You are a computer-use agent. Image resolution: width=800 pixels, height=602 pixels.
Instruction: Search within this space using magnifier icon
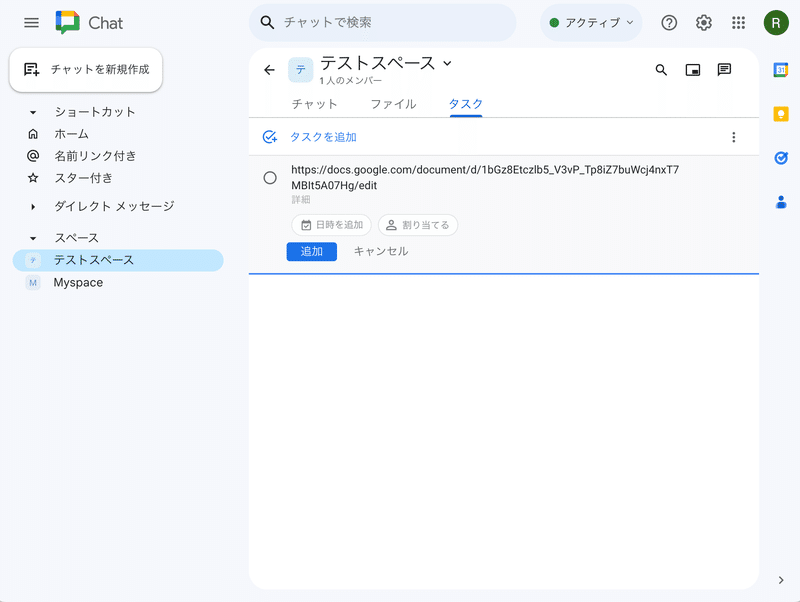coord(661,70)
